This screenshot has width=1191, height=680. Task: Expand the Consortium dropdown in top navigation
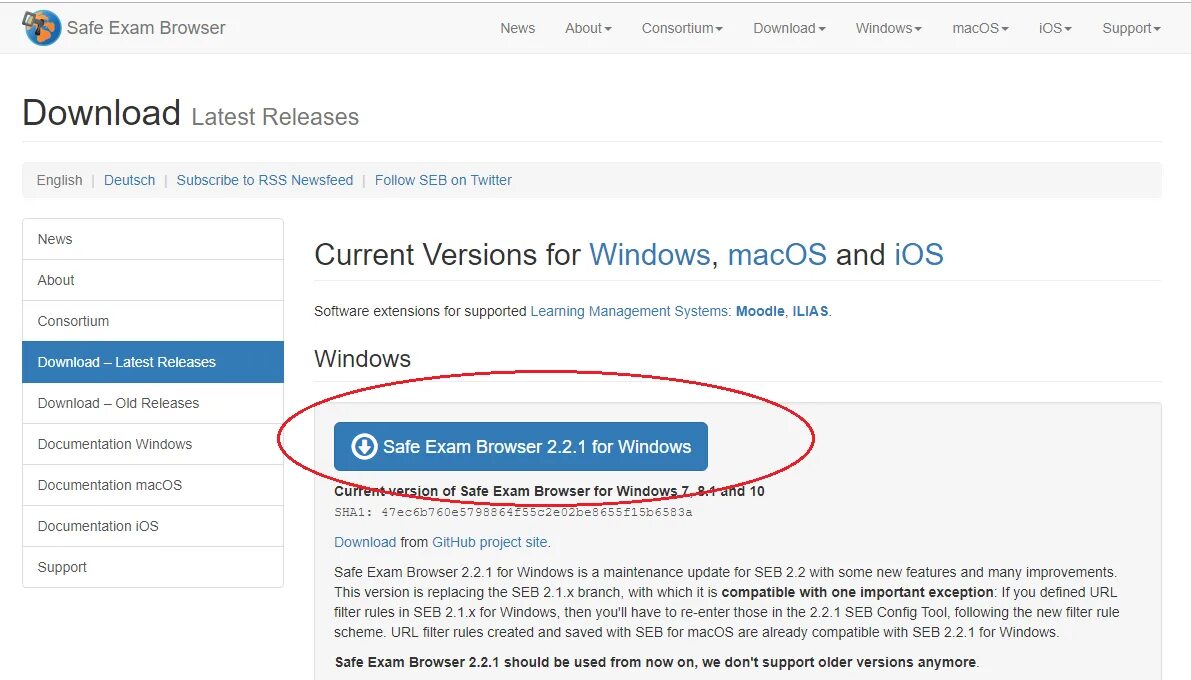pyautogui.click(x=682, y=28)
